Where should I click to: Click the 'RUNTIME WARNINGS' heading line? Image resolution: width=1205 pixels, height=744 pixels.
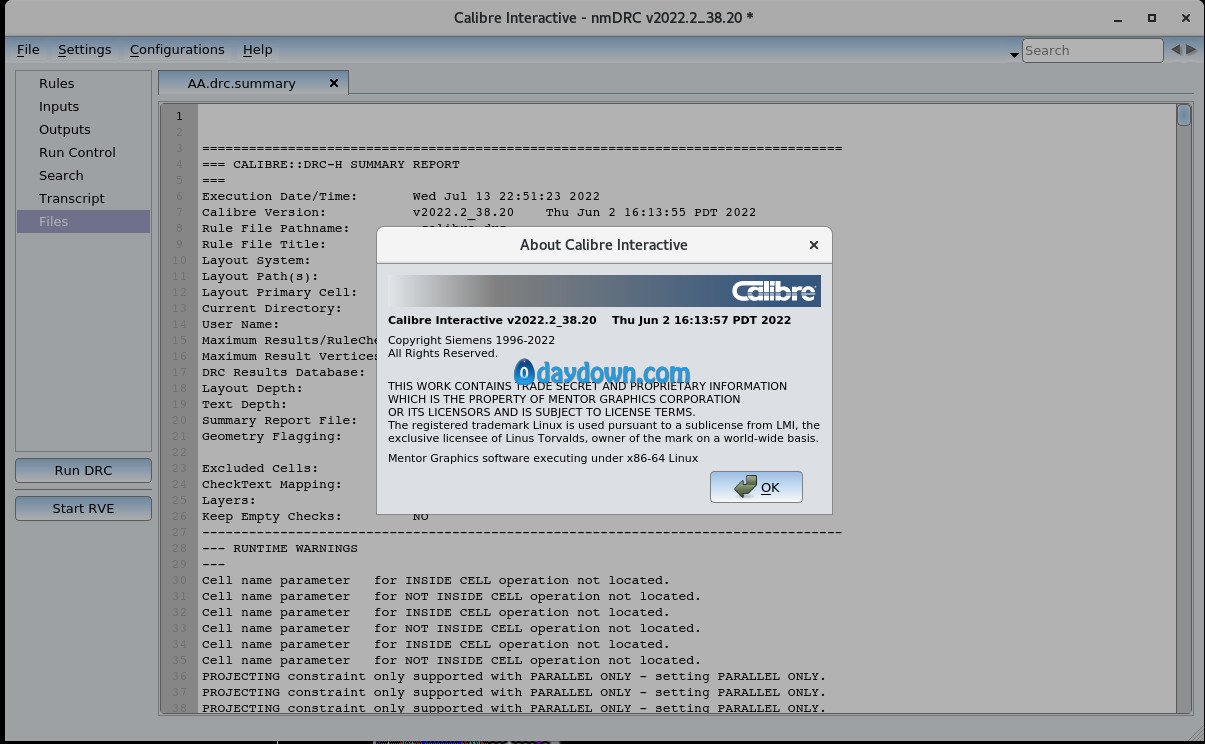click(x=280, y=548)
